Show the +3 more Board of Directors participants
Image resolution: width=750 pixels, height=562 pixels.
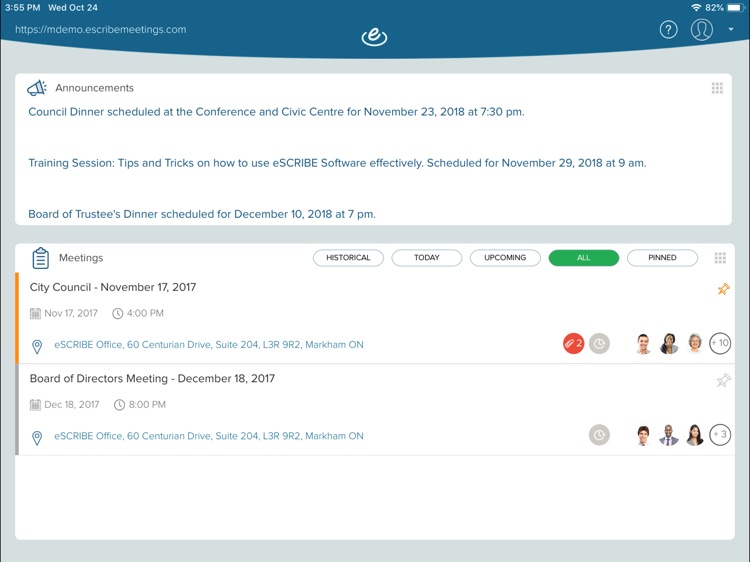tap(720, 434)
